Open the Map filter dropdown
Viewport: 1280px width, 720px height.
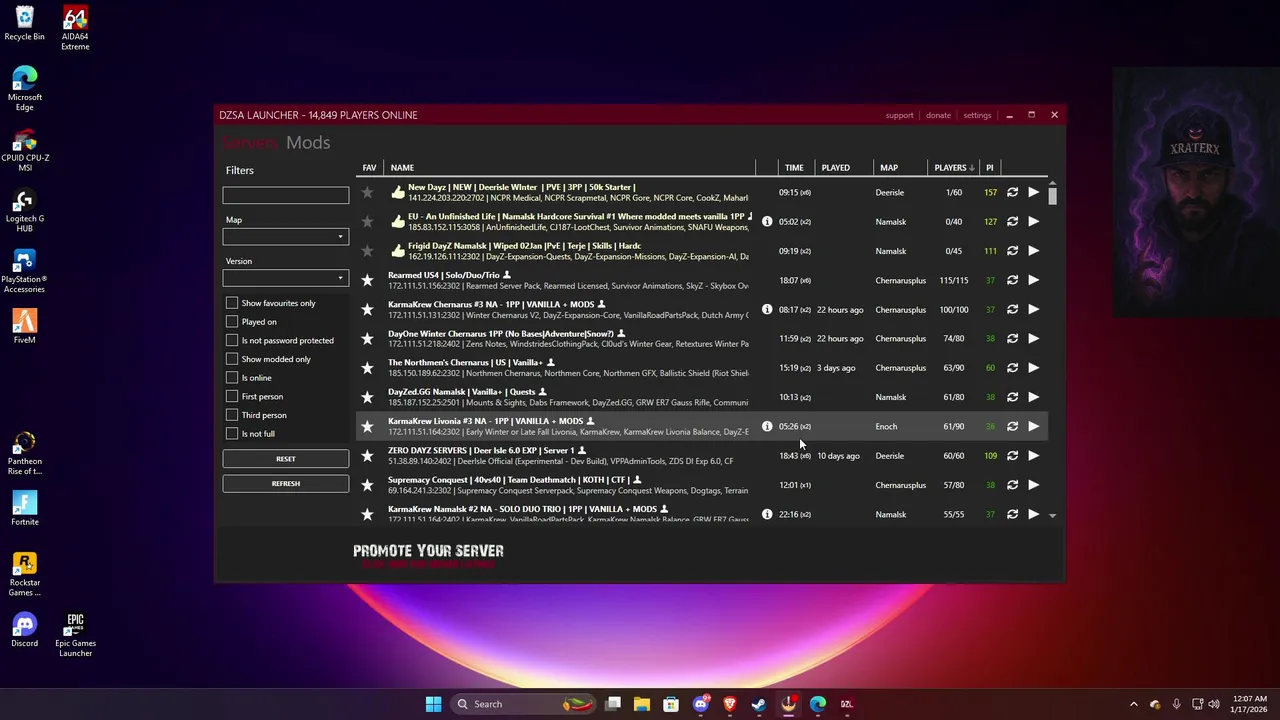click(285, 237)
